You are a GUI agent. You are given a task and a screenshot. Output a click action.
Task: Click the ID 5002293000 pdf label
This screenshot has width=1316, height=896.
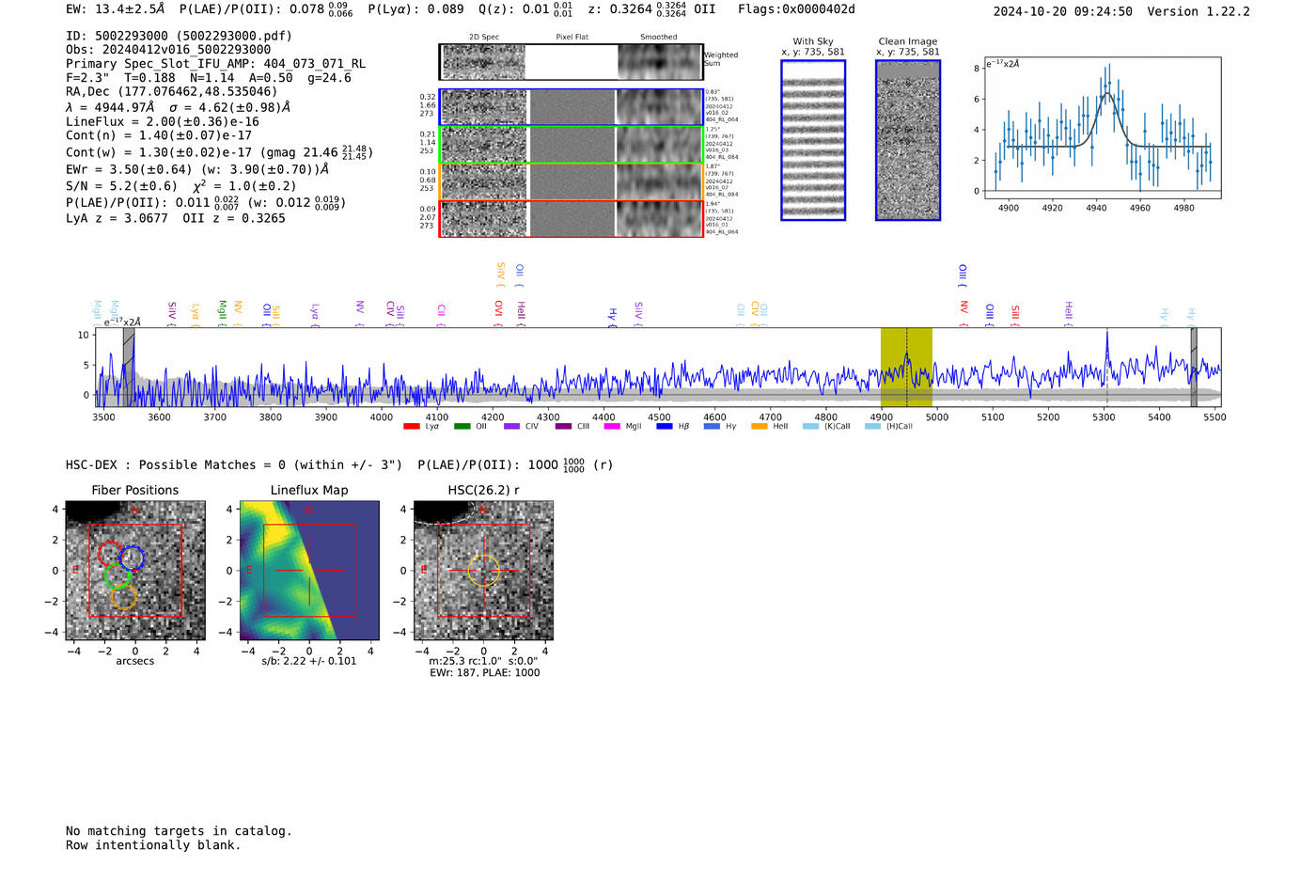[x=179, y=36]
